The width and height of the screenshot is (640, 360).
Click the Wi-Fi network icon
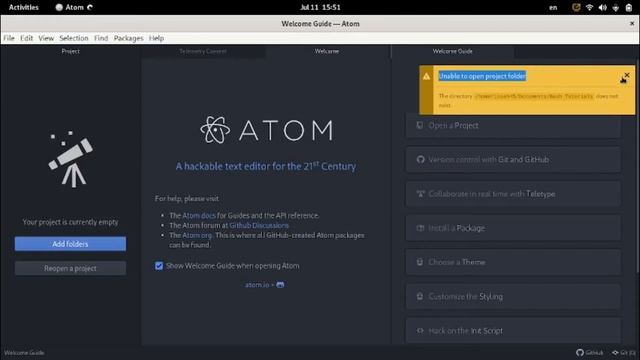point(589,7)
